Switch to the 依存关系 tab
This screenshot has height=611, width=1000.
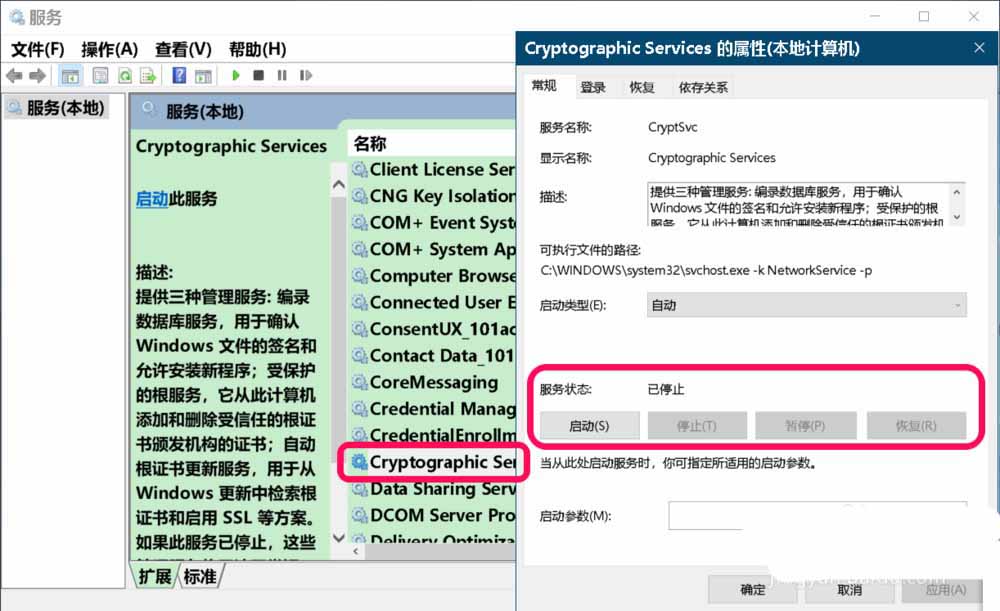point(703,87)
